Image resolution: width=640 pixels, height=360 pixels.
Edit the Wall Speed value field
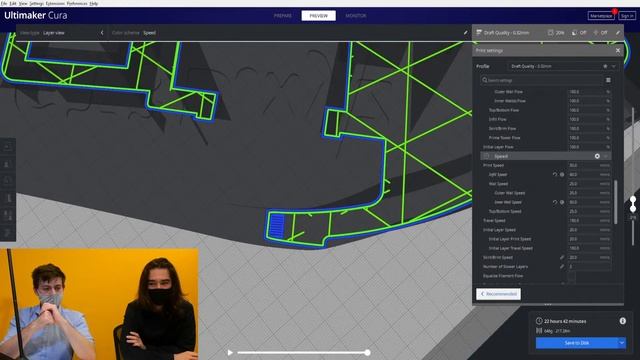[589, 184]
